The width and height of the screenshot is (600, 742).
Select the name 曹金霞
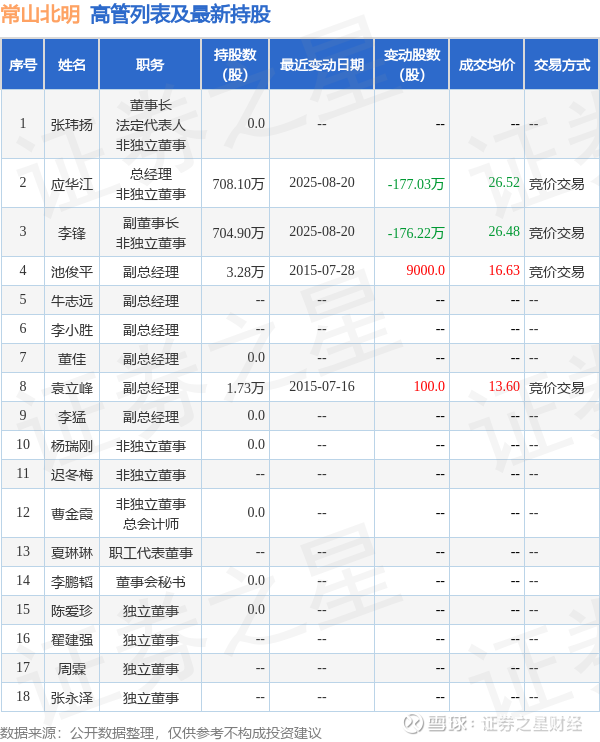click(x=72, y=514)
